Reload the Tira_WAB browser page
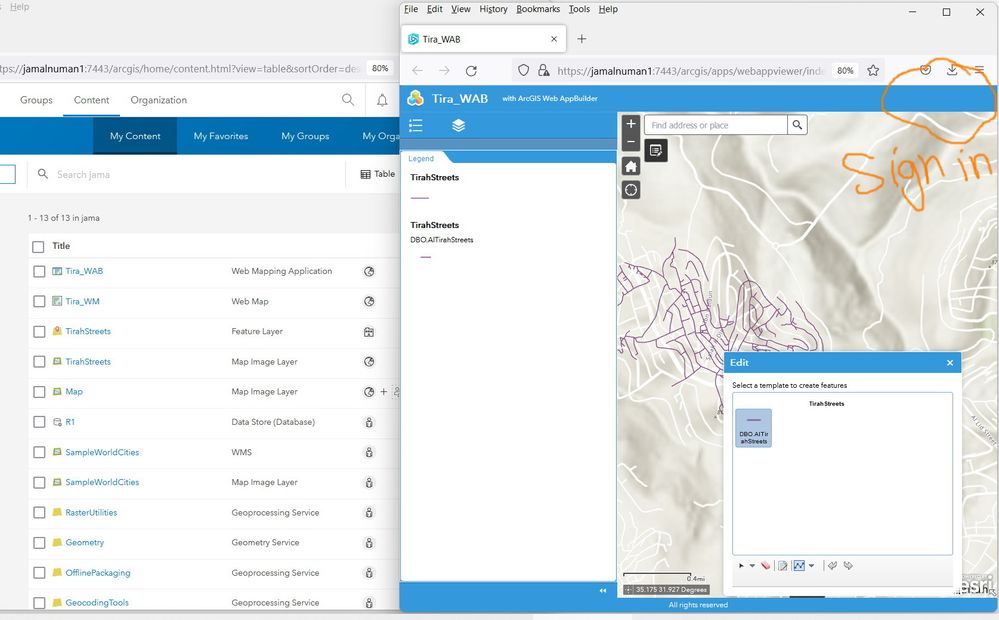999x620 pixels. pyautogui.click(x=471, y=71)
